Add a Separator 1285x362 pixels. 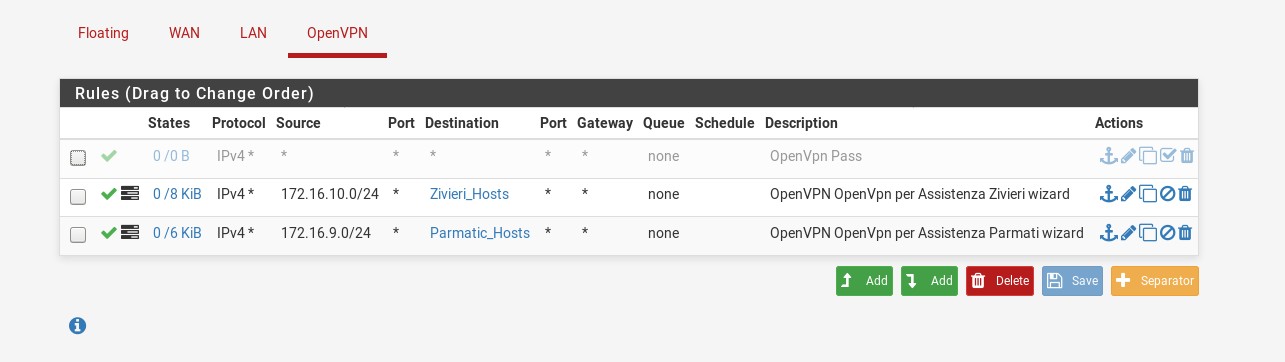[1154, 281]
